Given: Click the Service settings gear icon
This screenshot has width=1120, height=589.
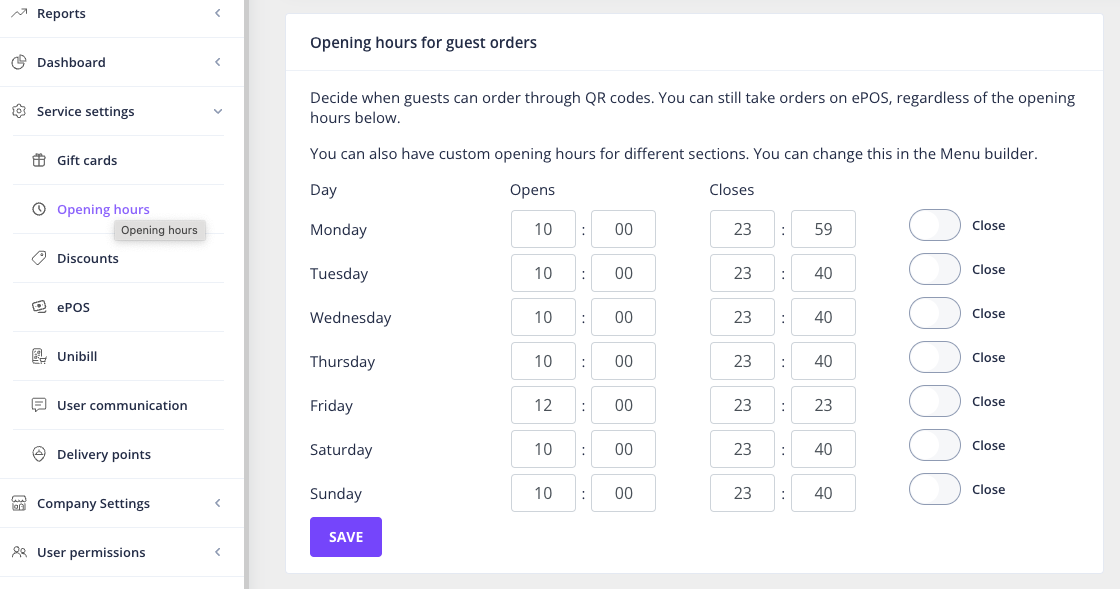Looking at the screenshot, I should (x=19, y=111).
